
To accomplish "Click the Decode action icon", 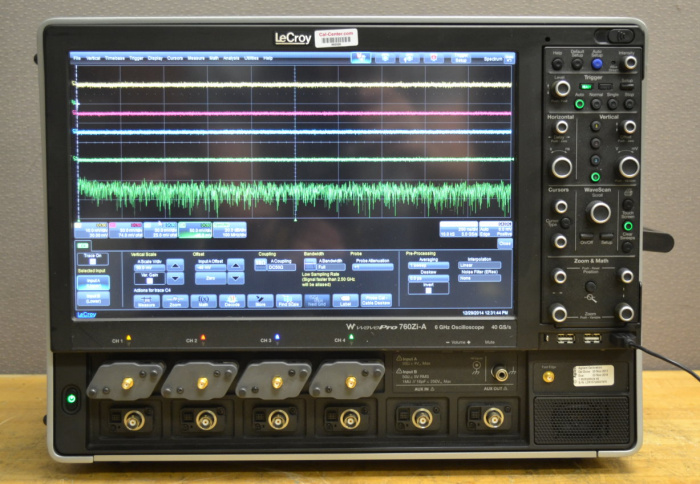I will tap(231, 300).
